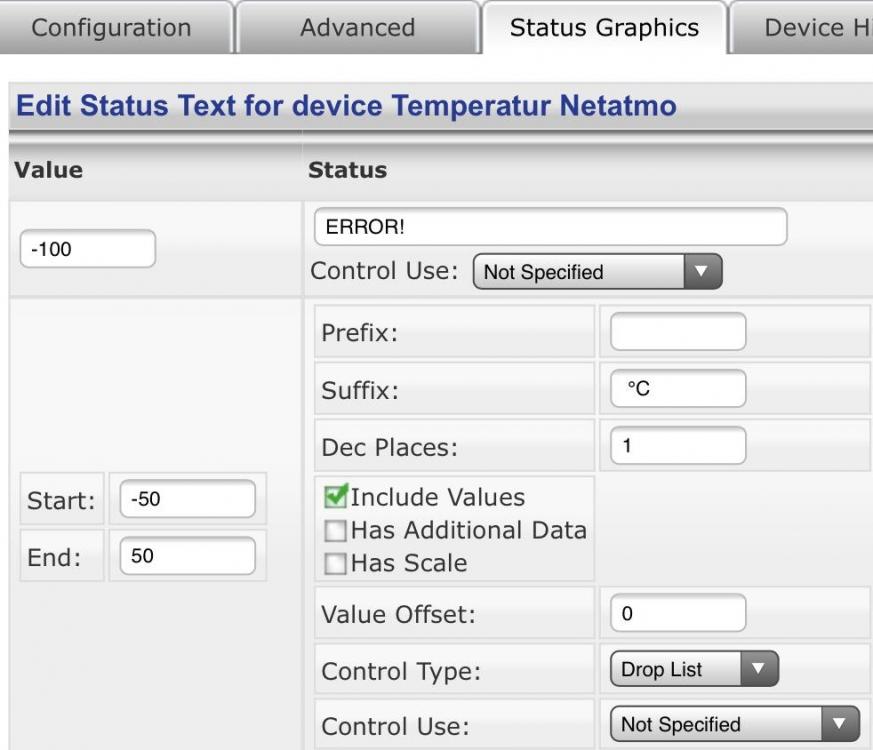The image size is (873, 750).
Task: Click the End range field with 50
Action: tap(186, 556)
